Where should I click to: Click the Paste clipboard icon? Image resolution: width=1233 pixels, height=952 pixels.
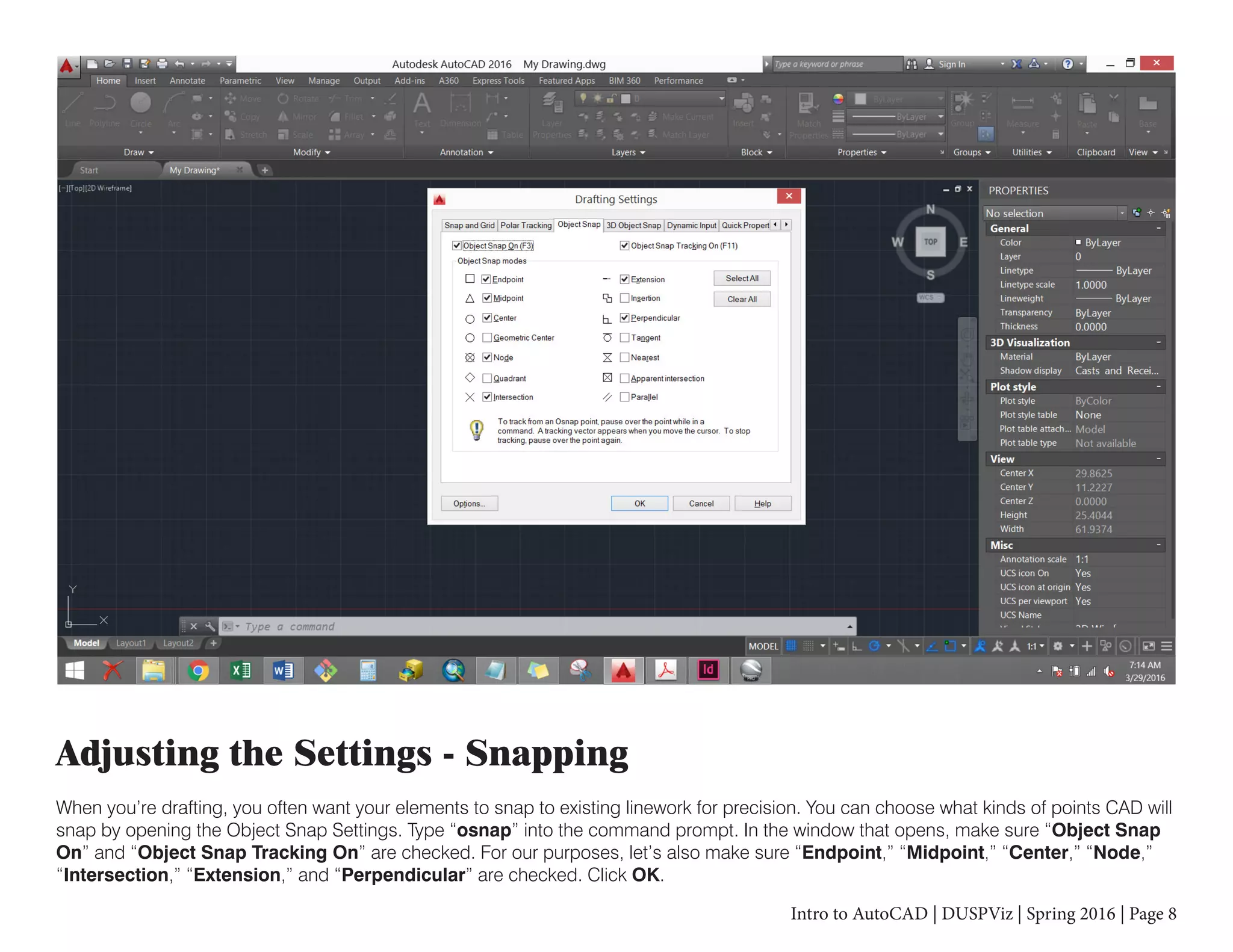1087,105
